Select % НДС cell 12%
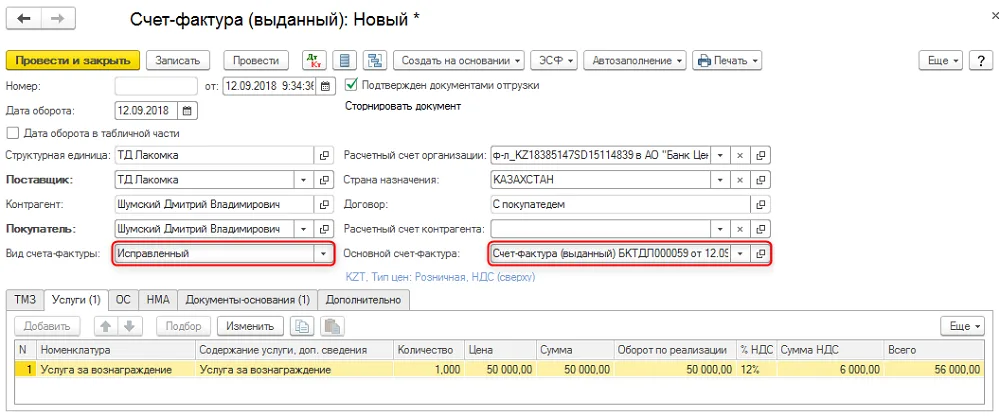1000x416 pixels. click(756, 369)
